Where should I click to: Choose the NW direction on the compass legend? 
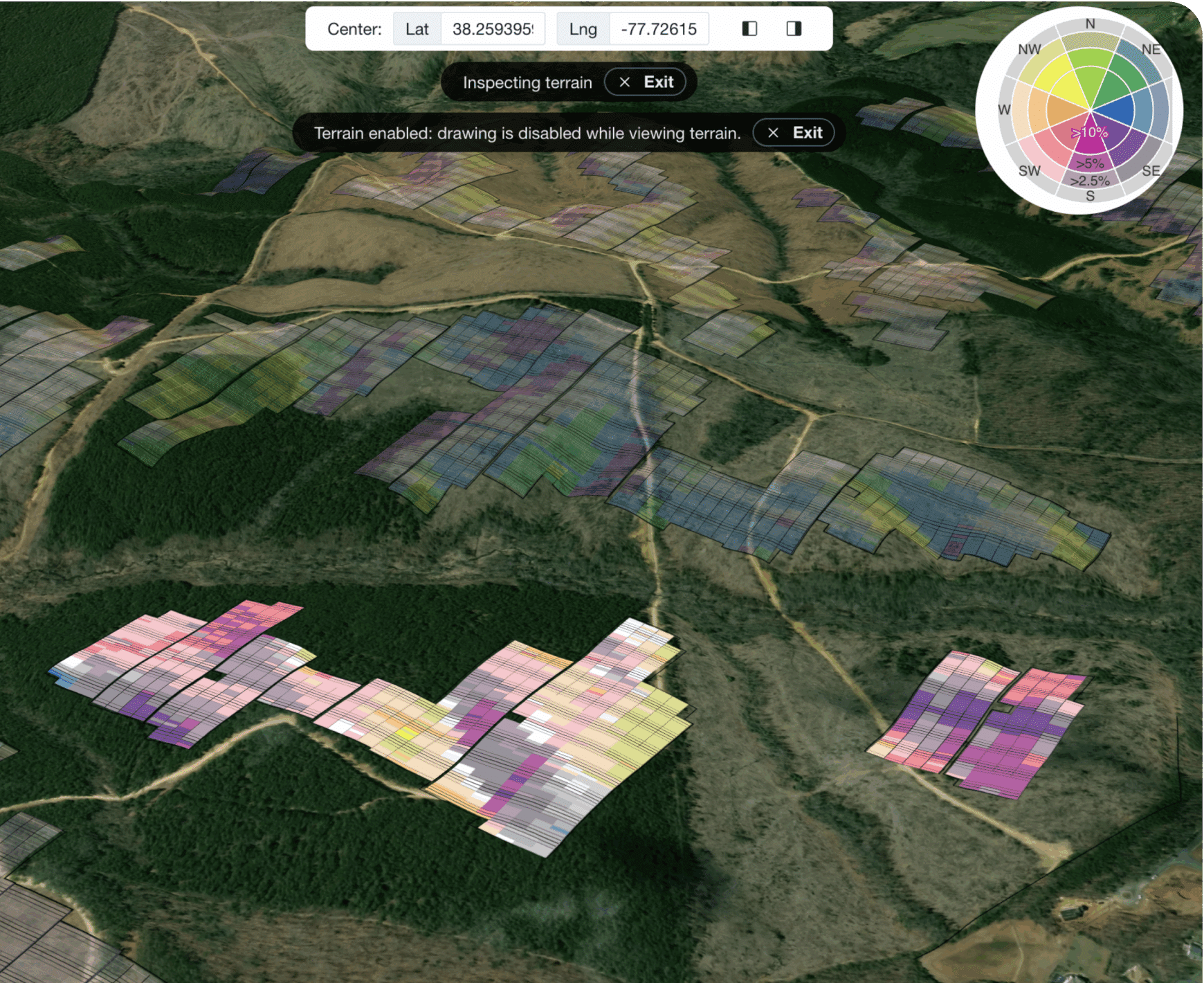click(x=1029, y=50)
